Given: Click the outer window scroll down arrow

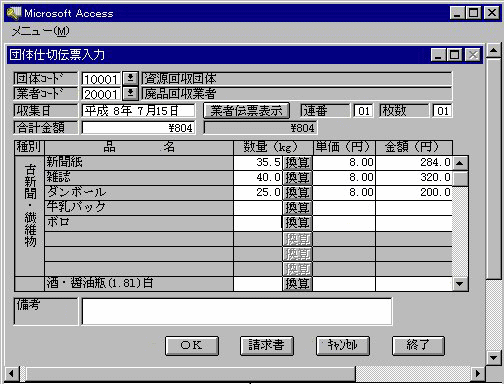Looking at the screenshot, I should [493, 358].
